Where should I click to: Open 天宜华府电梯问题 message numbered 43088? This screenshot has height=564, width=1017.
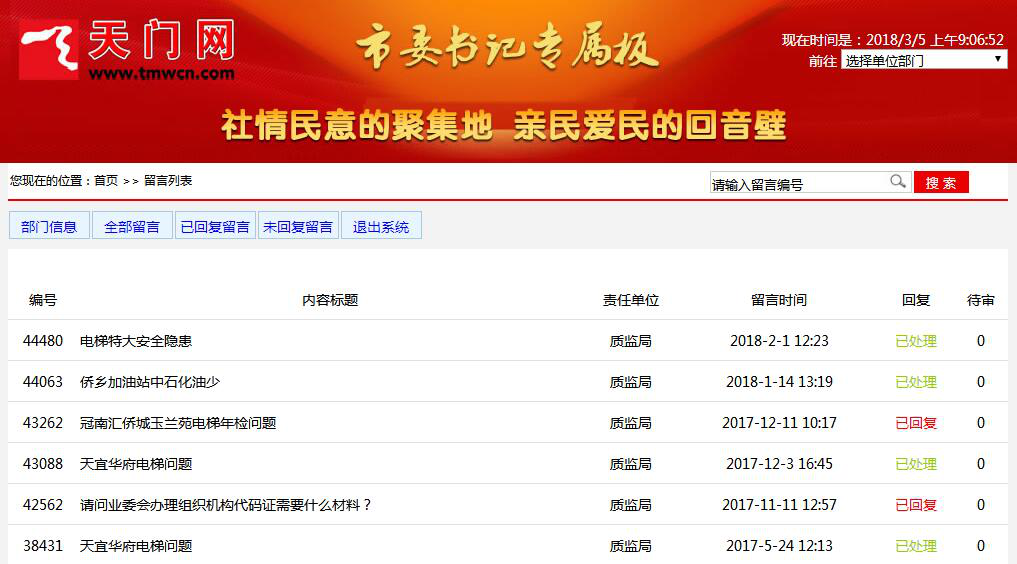click(x=136, y=464)
